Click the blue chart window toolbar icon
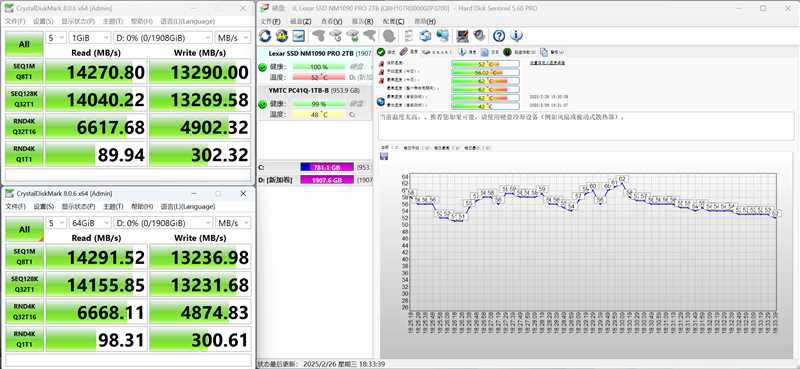 coord(298,36)
